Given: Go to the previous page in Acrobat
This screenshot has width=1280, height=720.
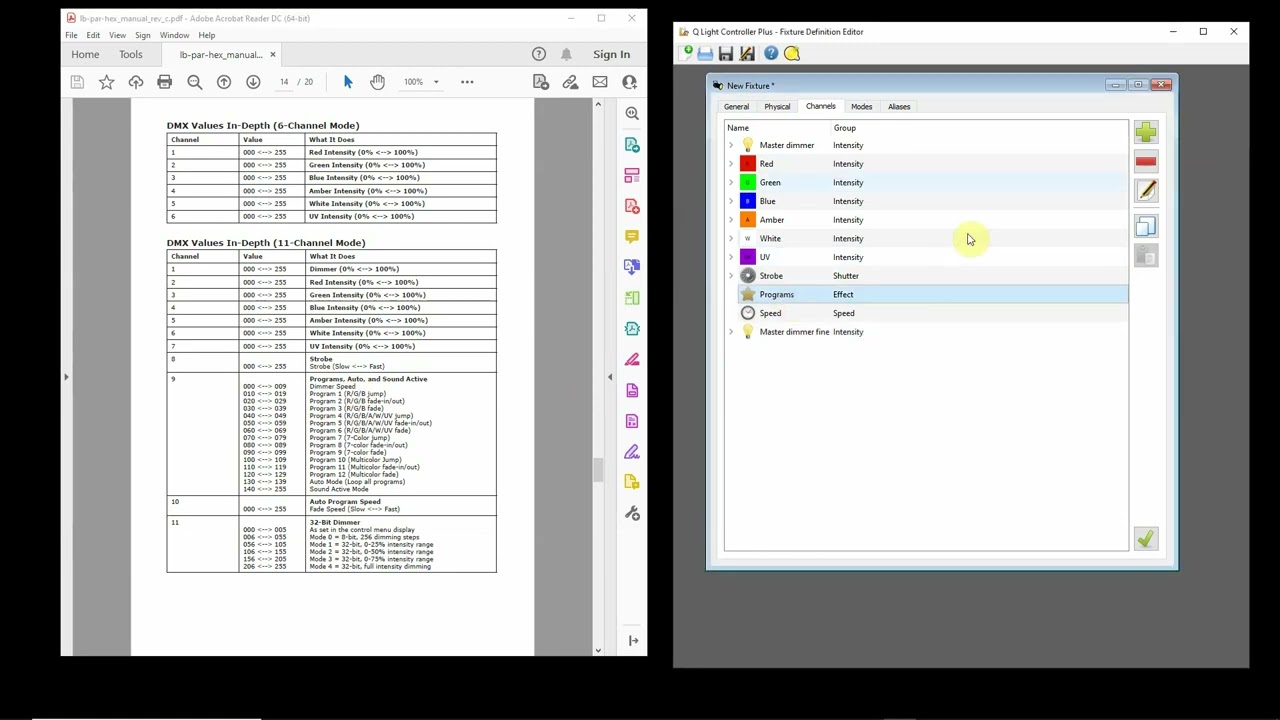Looking at the screenshot, I should 224,82.
